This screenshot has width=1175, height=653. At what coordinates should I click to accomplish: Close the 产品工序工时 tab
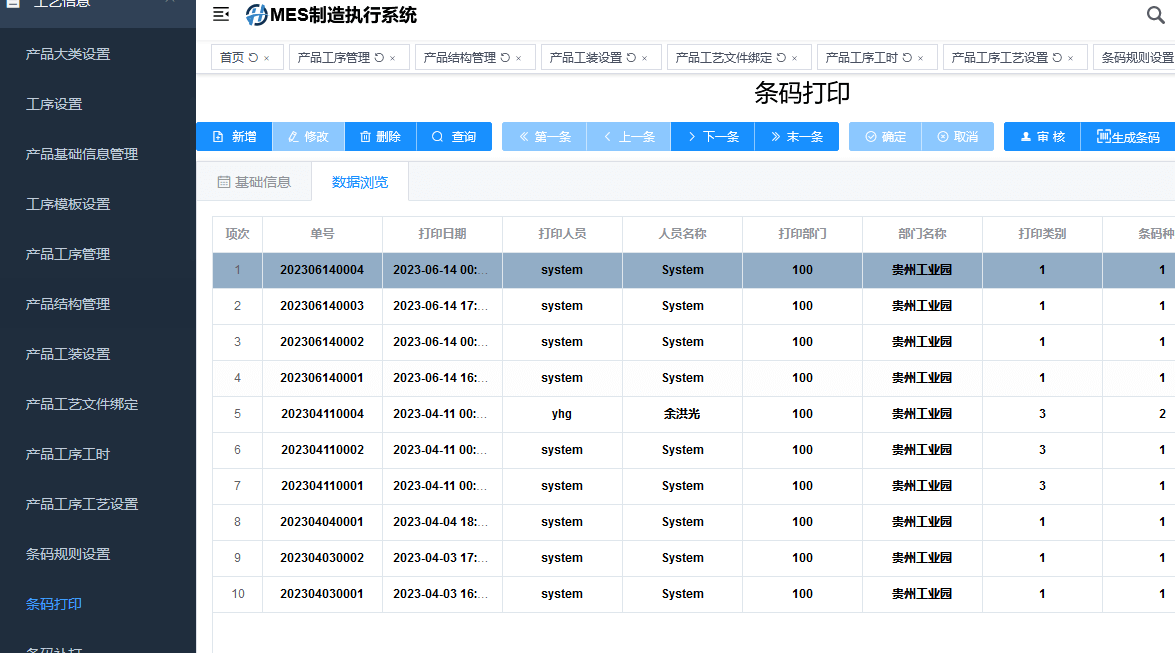[x=921, y=58]
